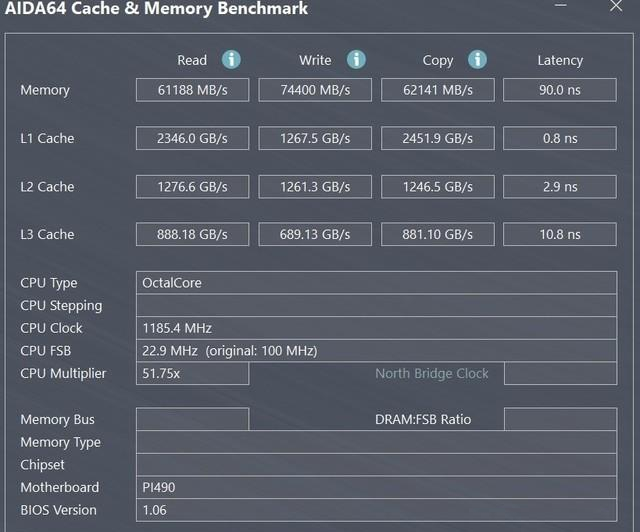Minimize the AIDA64 benchmark window

(x=561, y=6)
